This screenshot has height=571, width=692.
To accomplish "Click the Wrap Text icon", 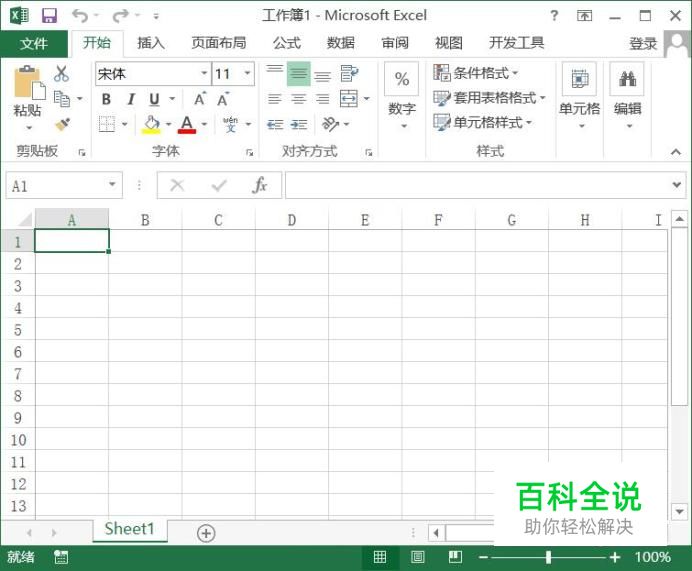I will click(350, 73).
